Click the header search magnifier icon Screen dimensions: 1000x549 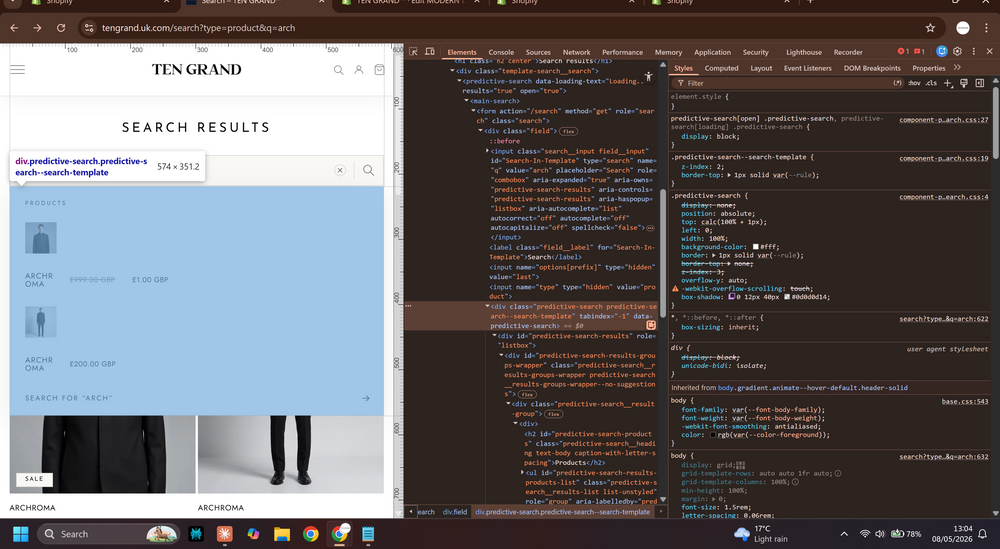point(339,70)
